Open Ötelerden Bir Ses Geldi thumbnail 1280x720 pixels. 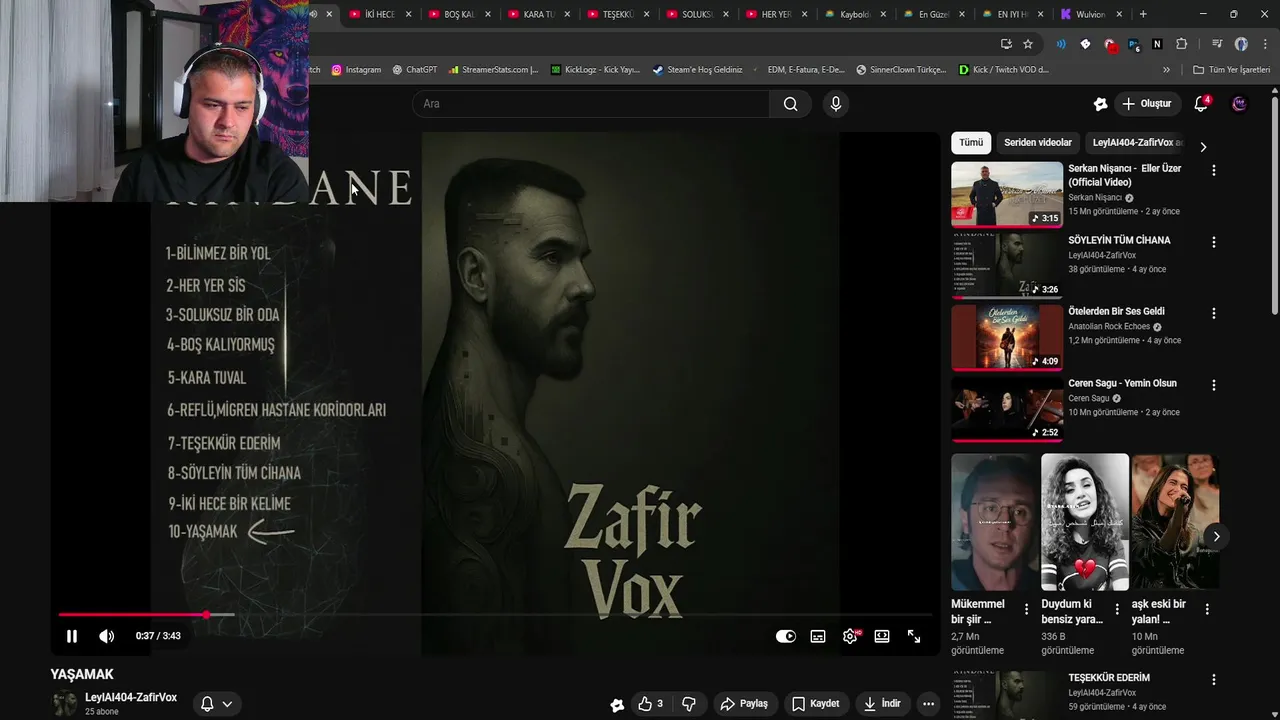1007,337
